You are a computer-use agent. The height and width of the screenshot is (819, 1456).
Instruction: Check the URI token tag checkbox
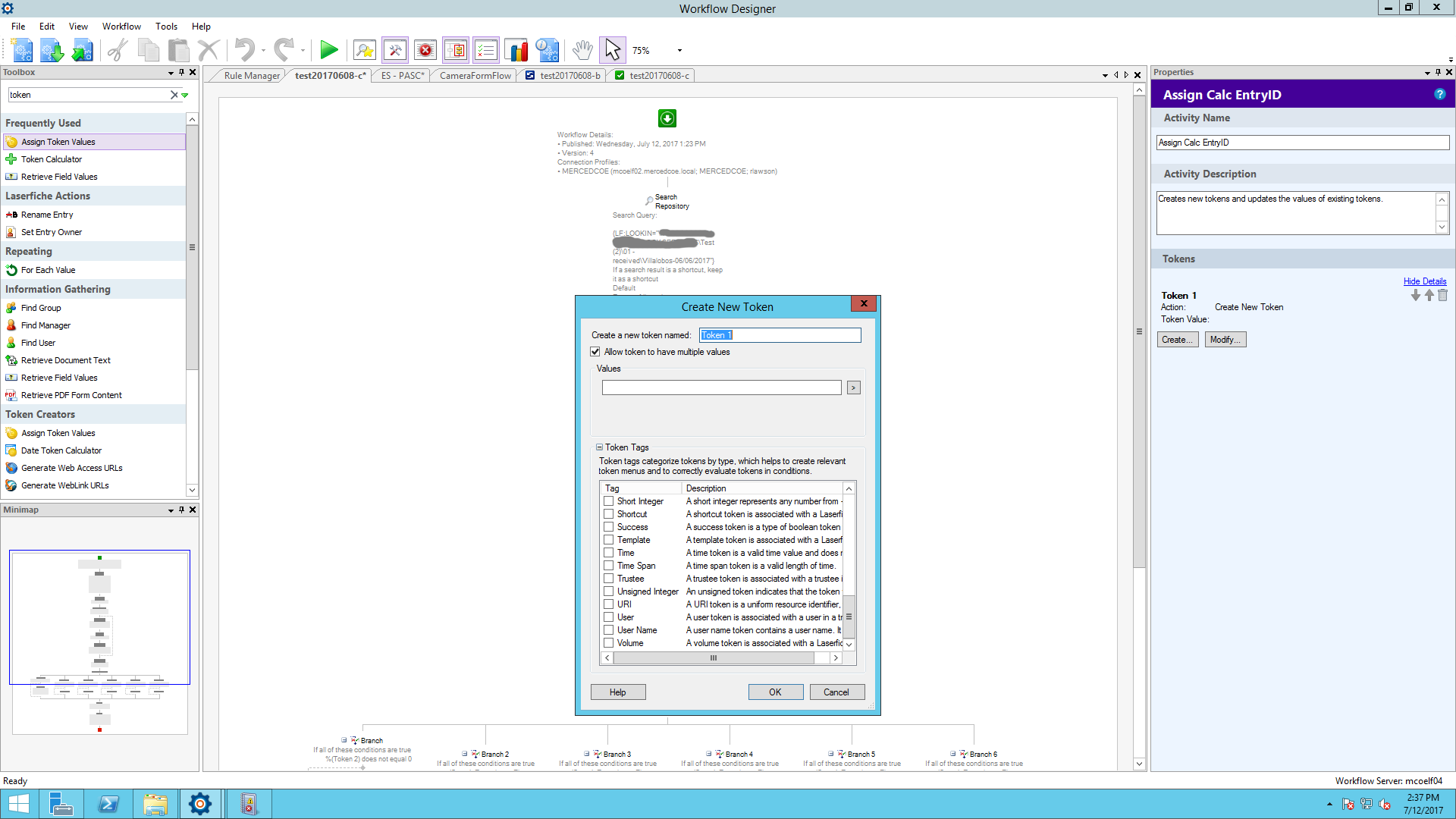tap(608, 604)
